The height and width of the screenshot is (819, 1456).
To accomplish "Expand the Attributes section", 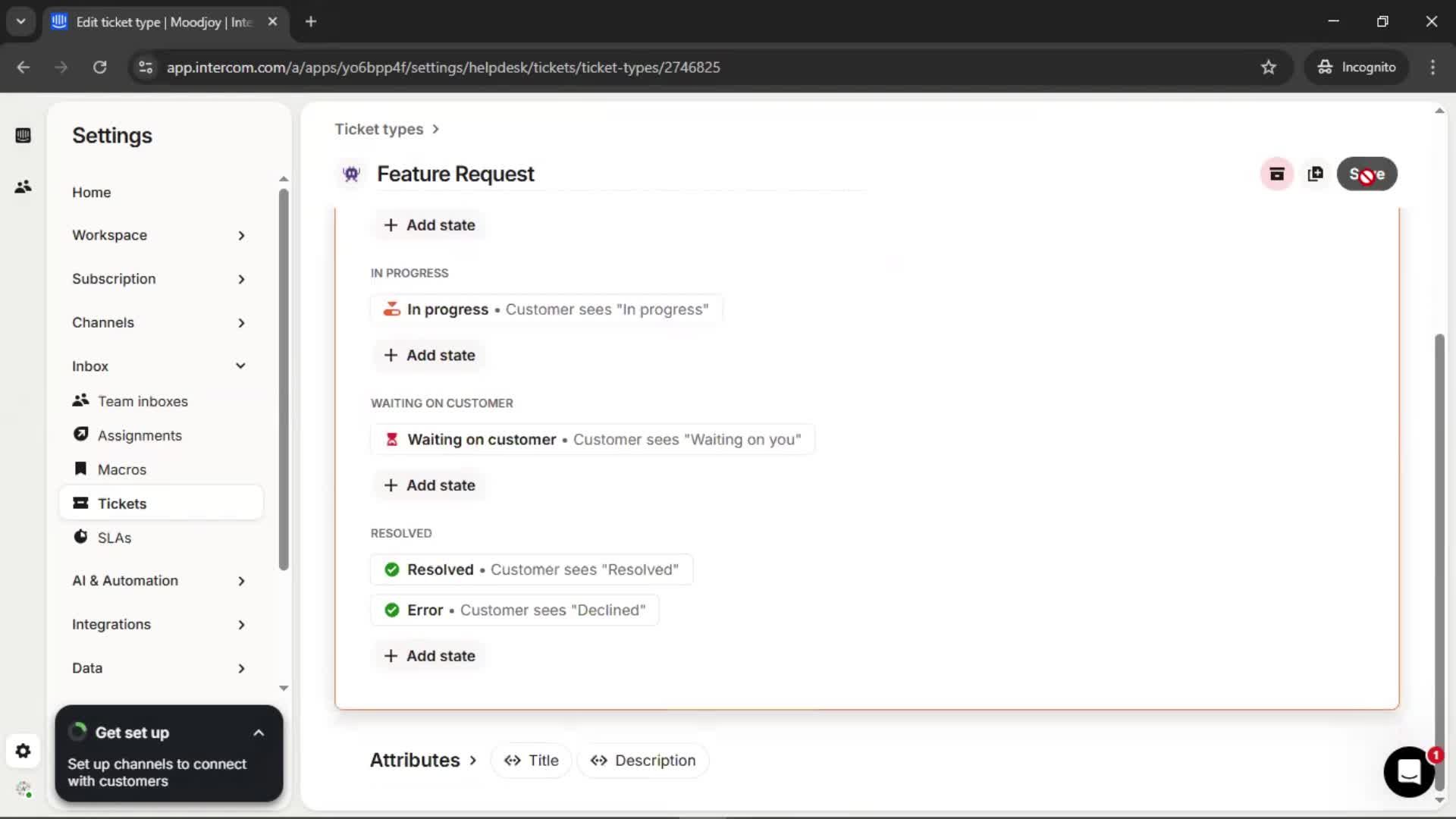I will pyautogui.click(x=423, y=761).
